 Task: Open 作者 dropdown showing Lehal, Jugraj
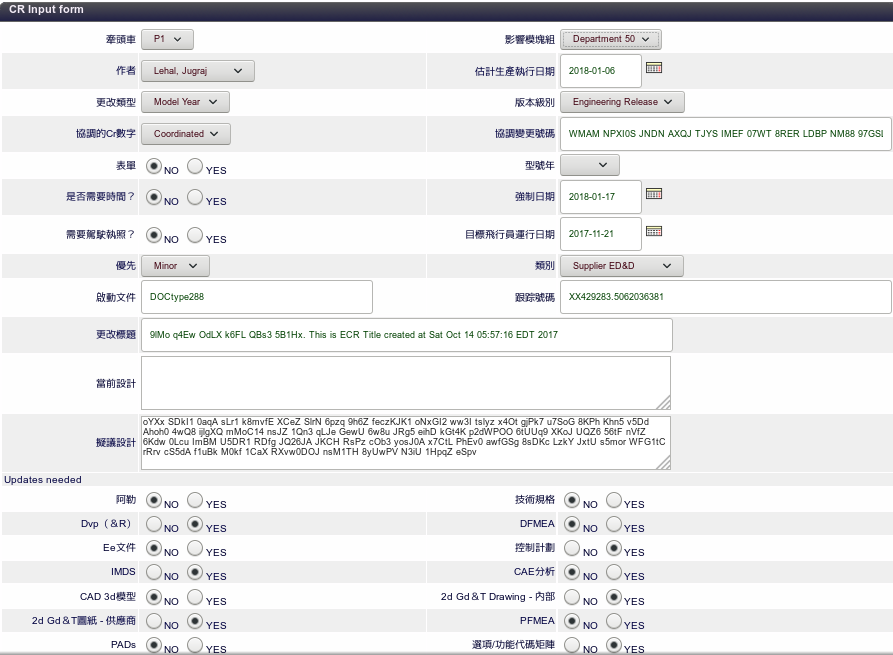197,71
